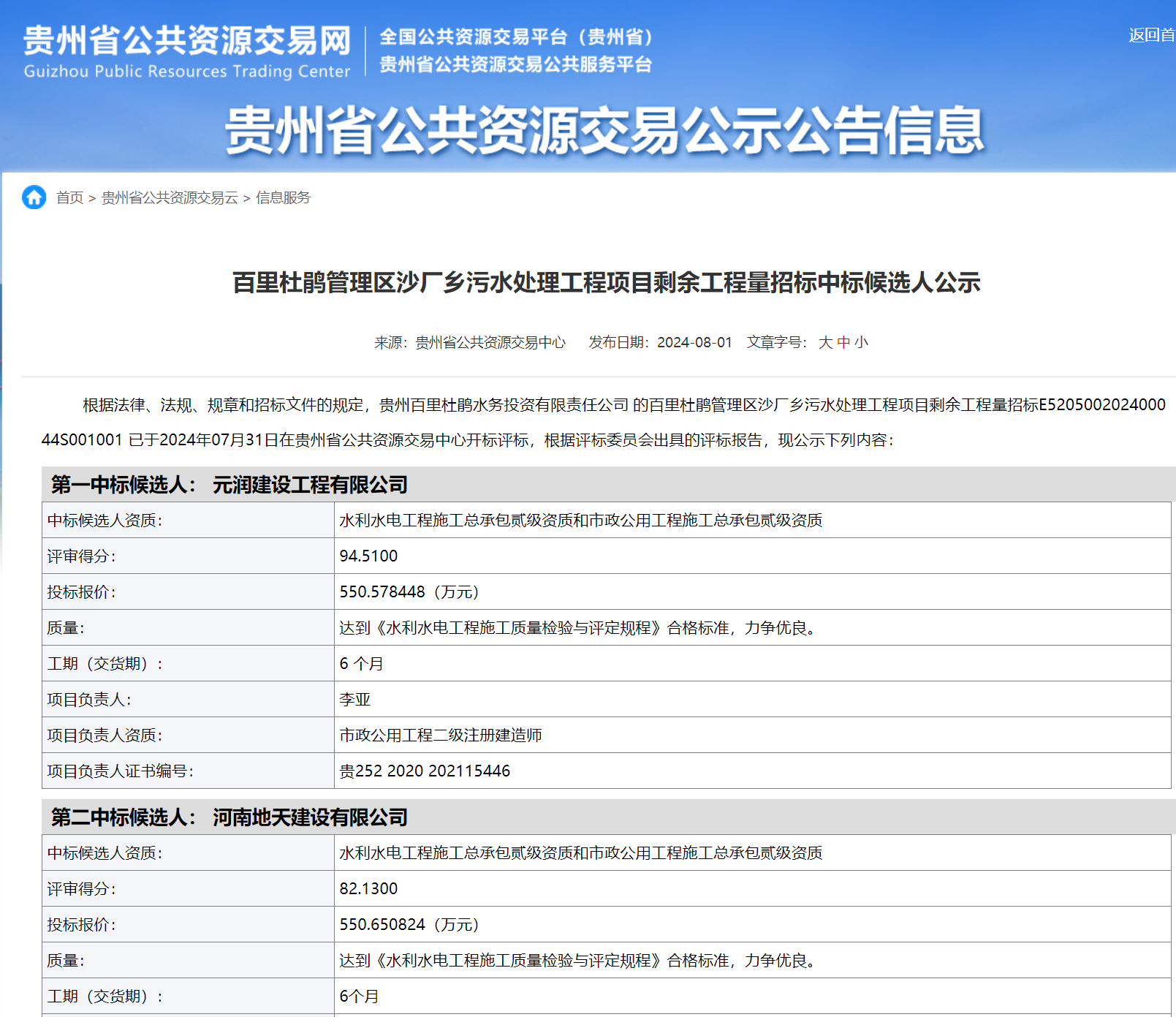Screen dimensions: 1176x1017
Task: Click the article title about 沙厂乡污水处理工程
Action: point(607,282)
